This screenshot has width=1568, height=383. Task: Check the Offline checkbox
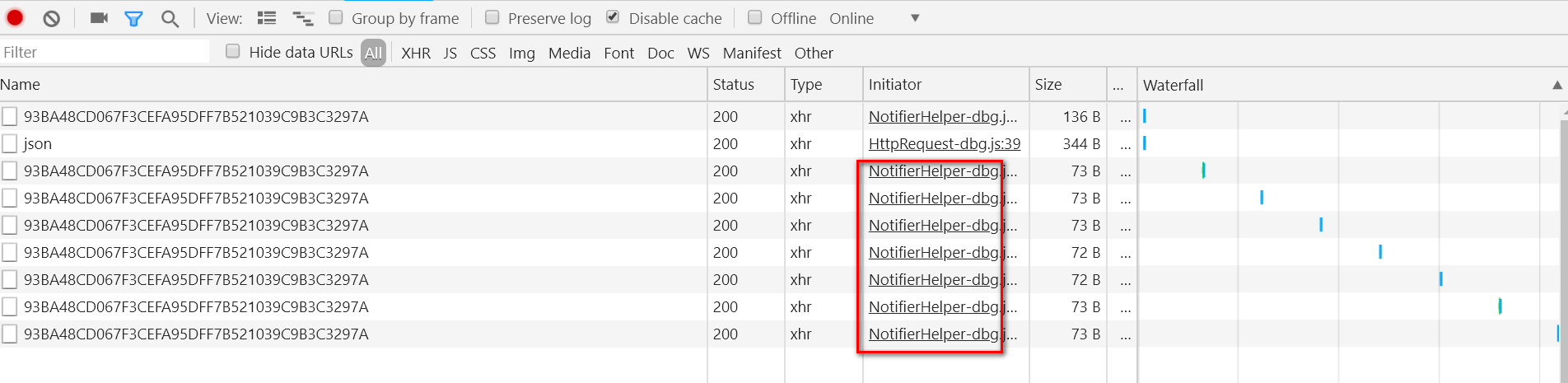tap(754, 17)
